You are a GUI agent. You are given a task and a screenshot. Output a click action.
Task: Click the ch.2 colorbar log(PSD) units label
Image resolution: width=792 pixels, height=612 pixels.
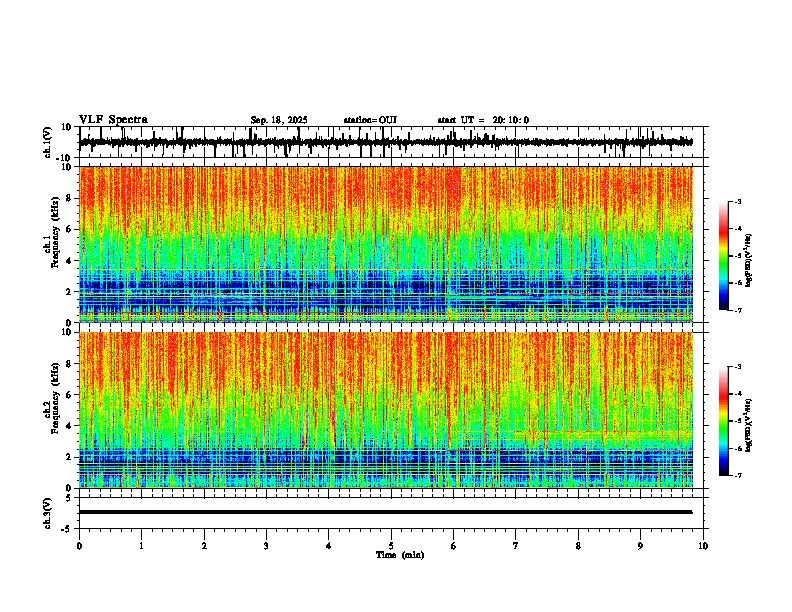point(748,426)
